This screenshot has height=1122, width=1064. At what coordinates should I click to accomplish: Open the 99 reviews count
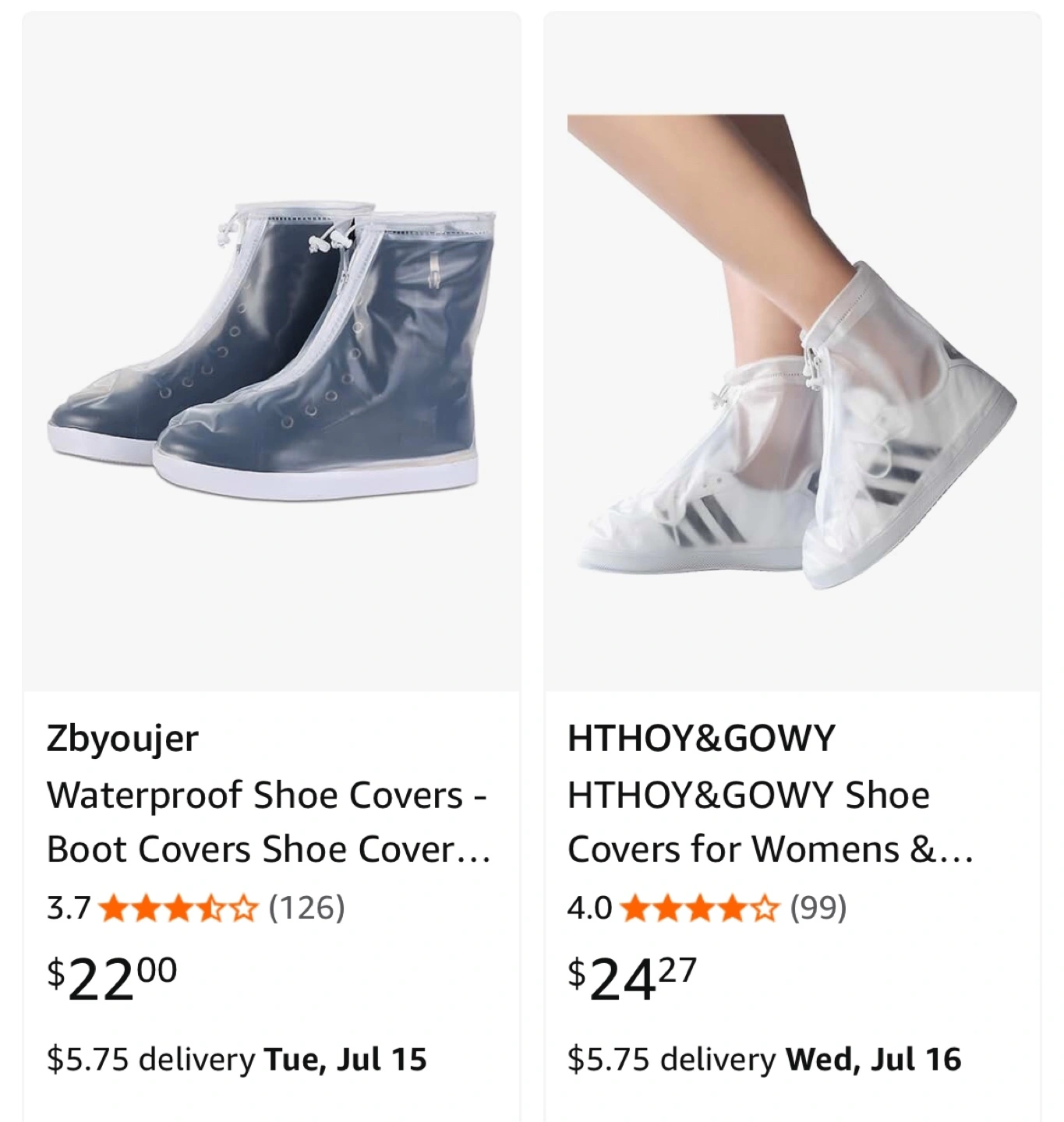pos(818,908)
